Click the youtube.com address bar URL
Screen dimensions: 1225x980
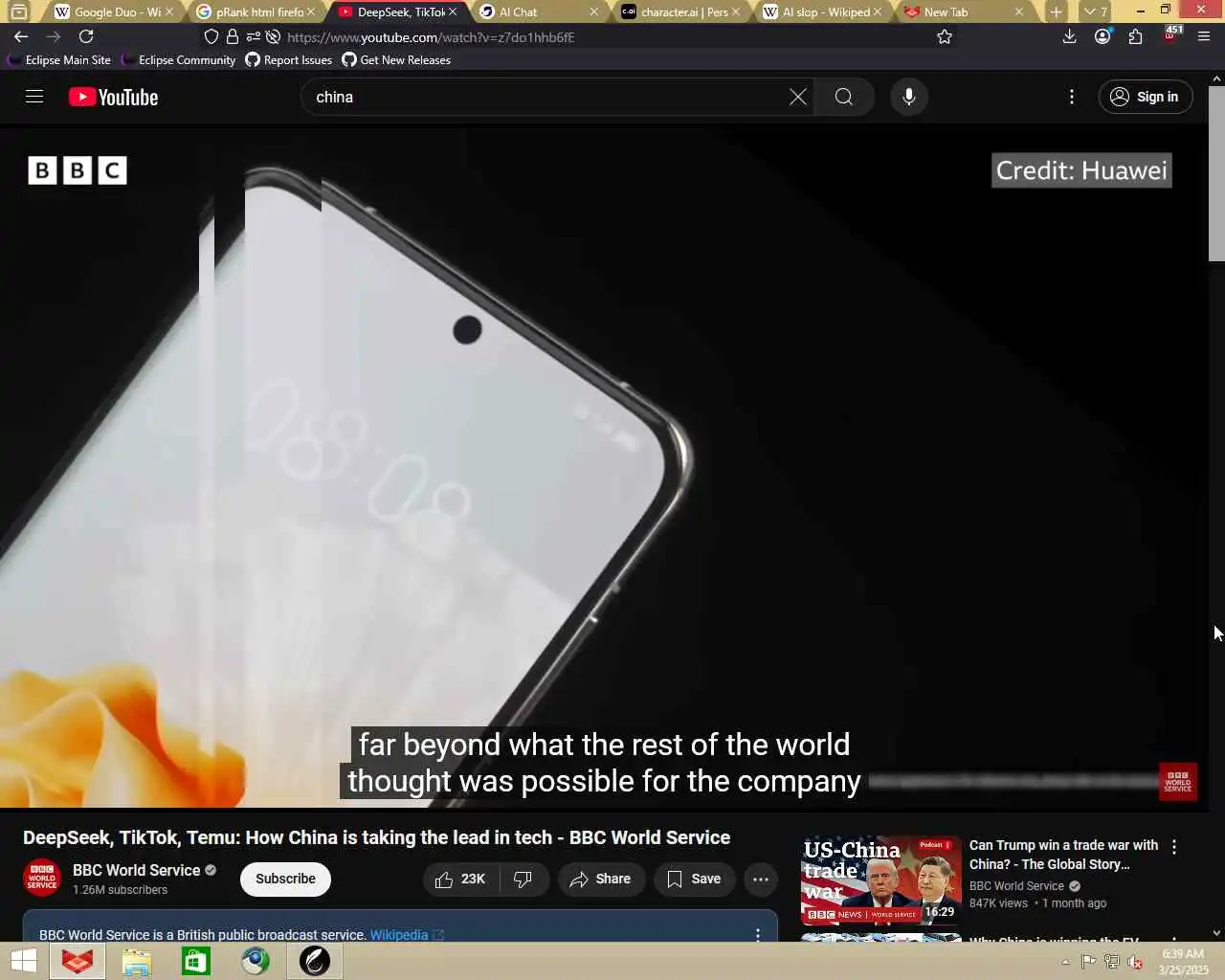click(431, 37)
